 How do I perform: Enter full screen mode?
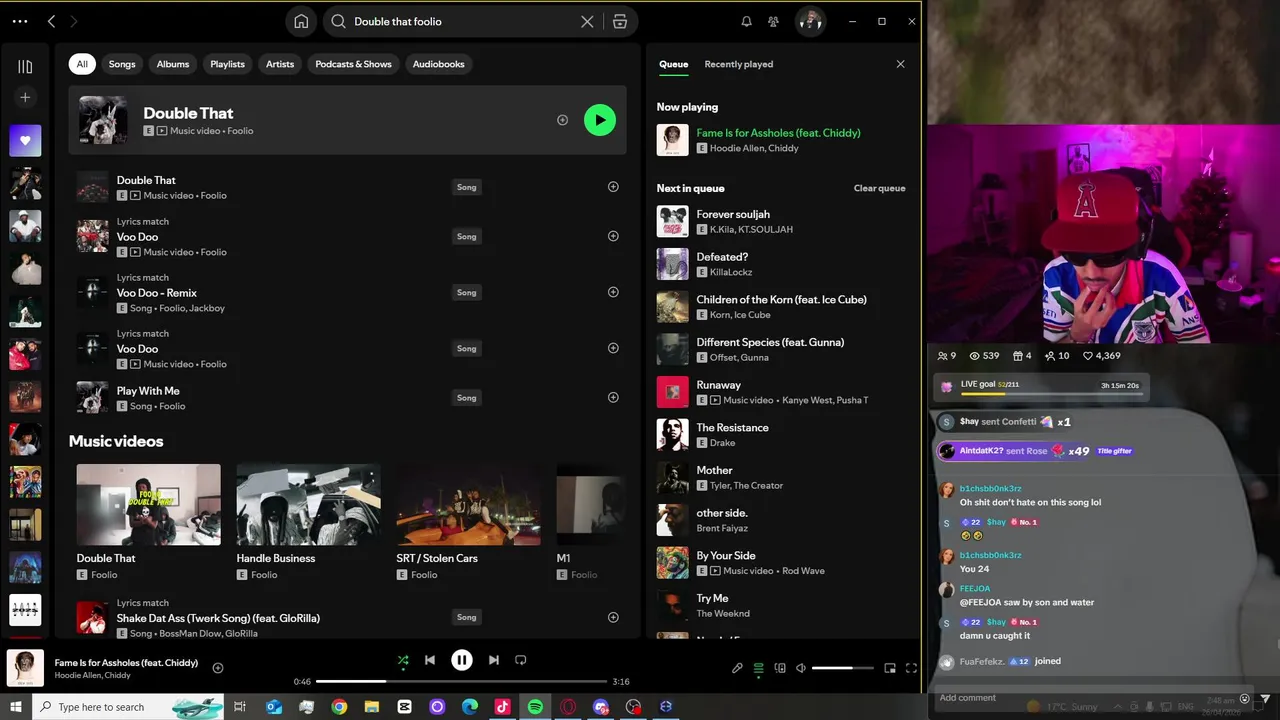pyautogui.click(x=911, y=668)
